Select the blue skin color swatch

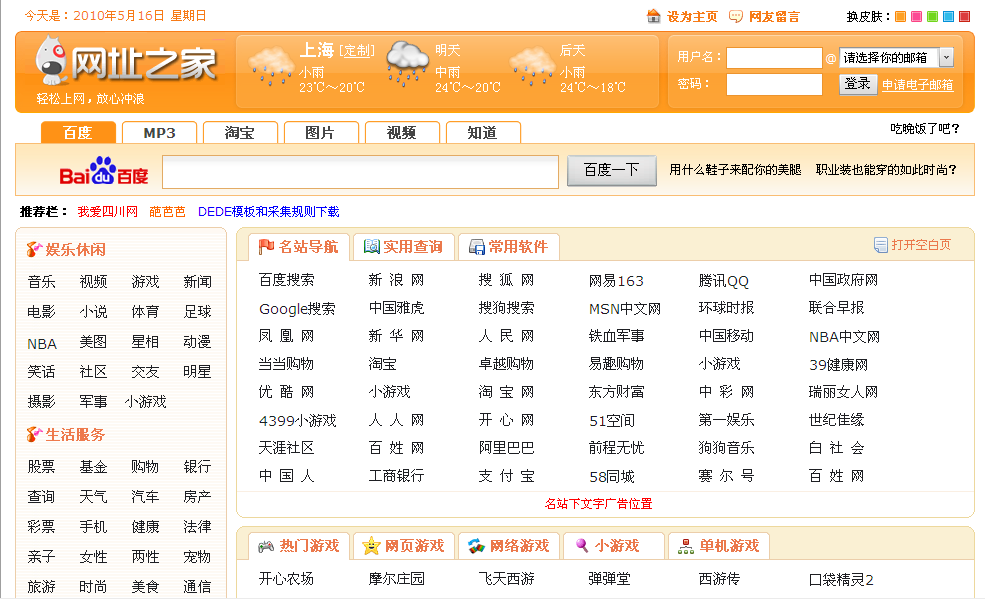(x=949, y=16)
